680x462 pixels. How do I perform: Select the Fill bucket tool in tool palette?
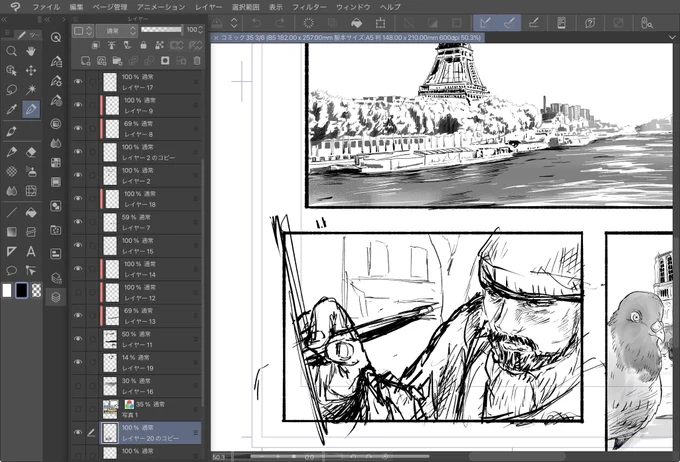tap(31, 213)
